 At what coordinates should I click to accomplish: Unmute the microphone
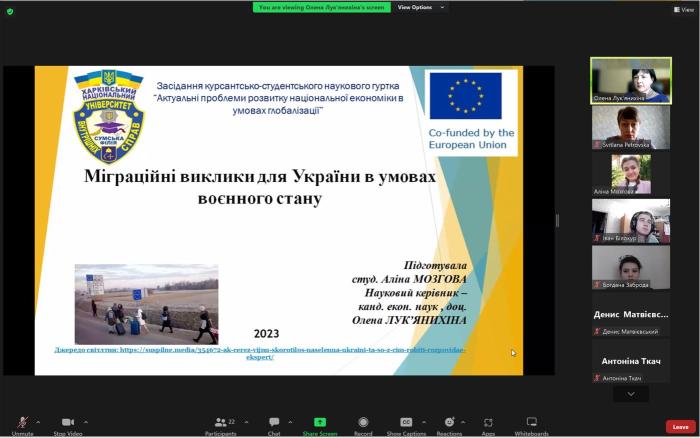coord(22,424)
